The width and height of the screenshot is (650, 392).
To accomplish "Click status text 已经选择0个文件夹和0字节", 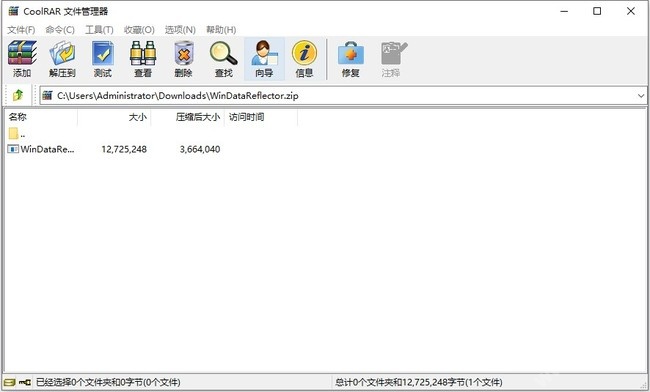I will (108, 382).
